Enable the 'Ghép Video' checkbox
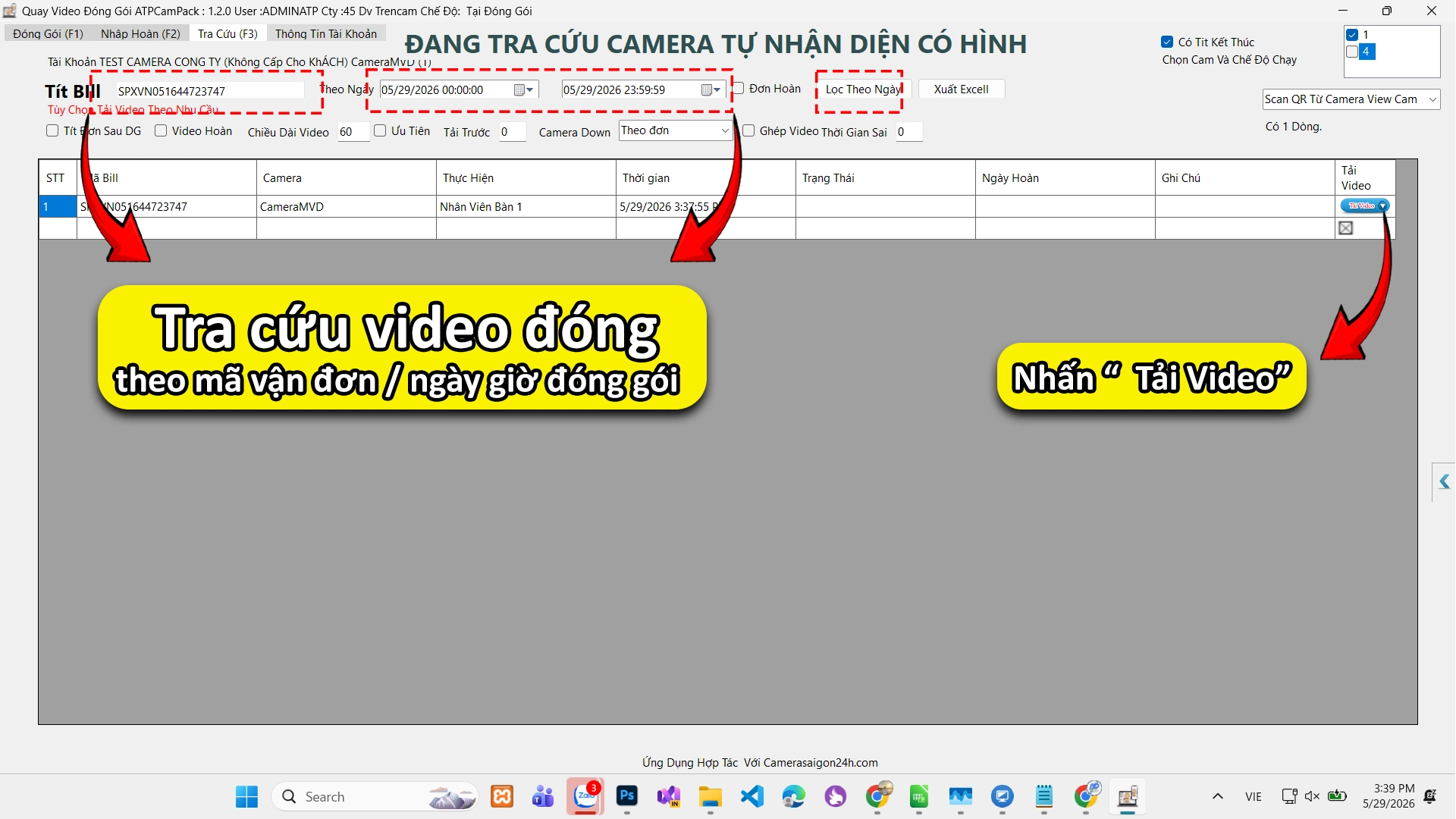The image size is (1456, 819). pyautogui.click(x=748, y=130)
